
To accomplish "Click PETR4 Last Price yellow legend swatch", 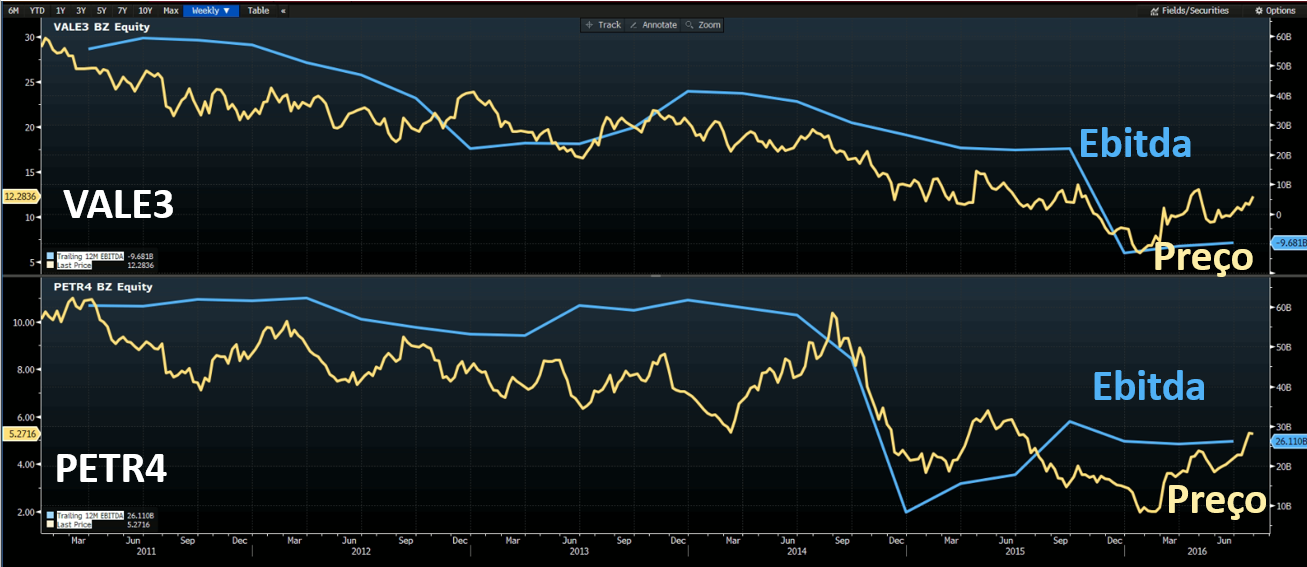I will [x=50, y=524].
